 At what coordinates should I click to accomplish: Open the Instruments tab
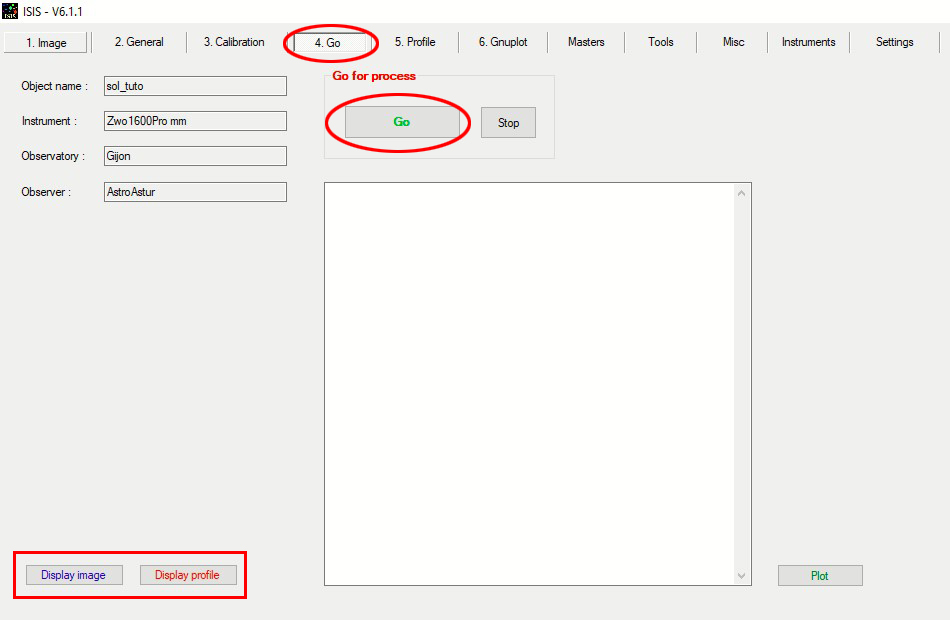808,42
